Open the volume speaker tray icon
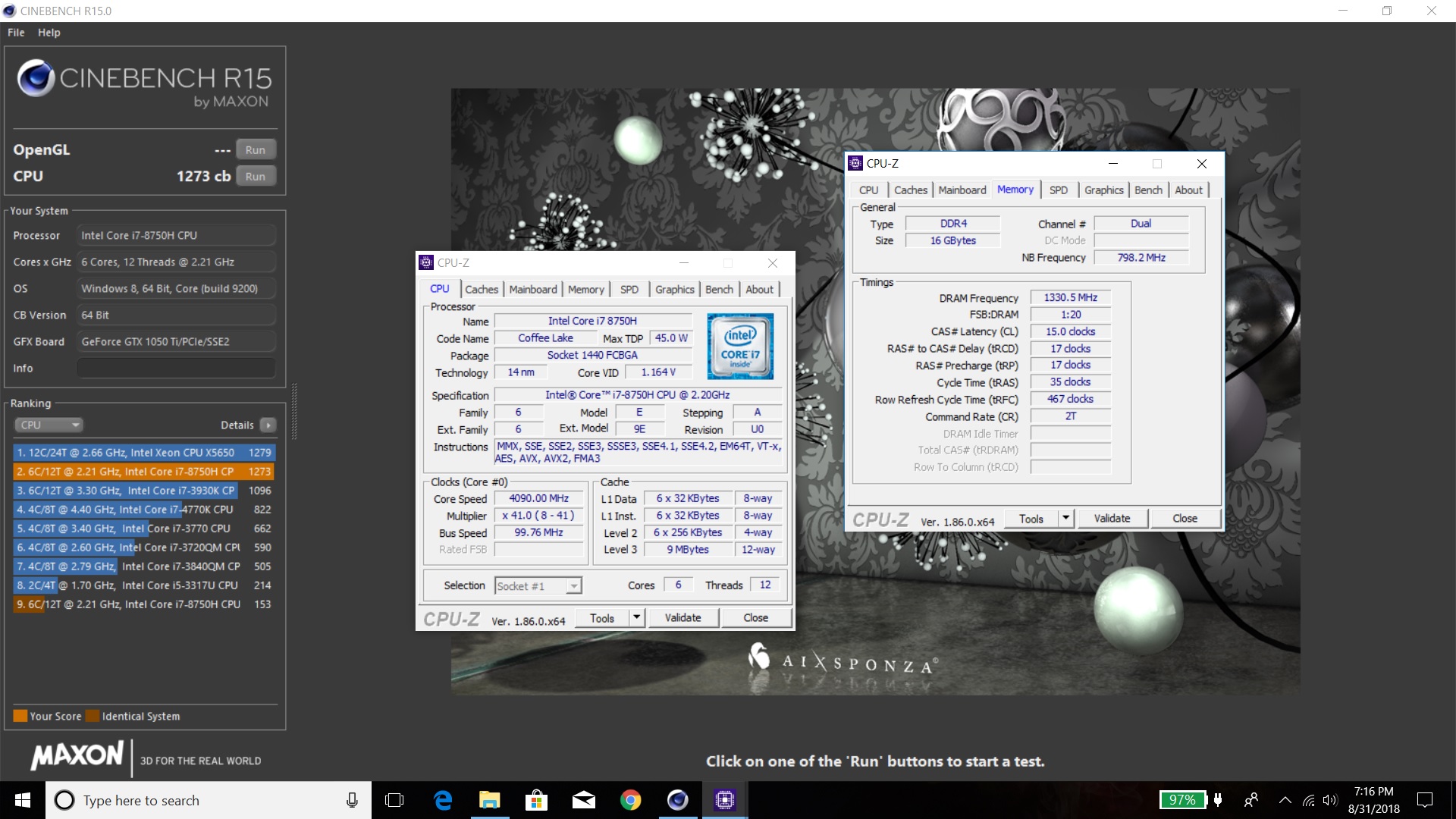 [1330, 800]
